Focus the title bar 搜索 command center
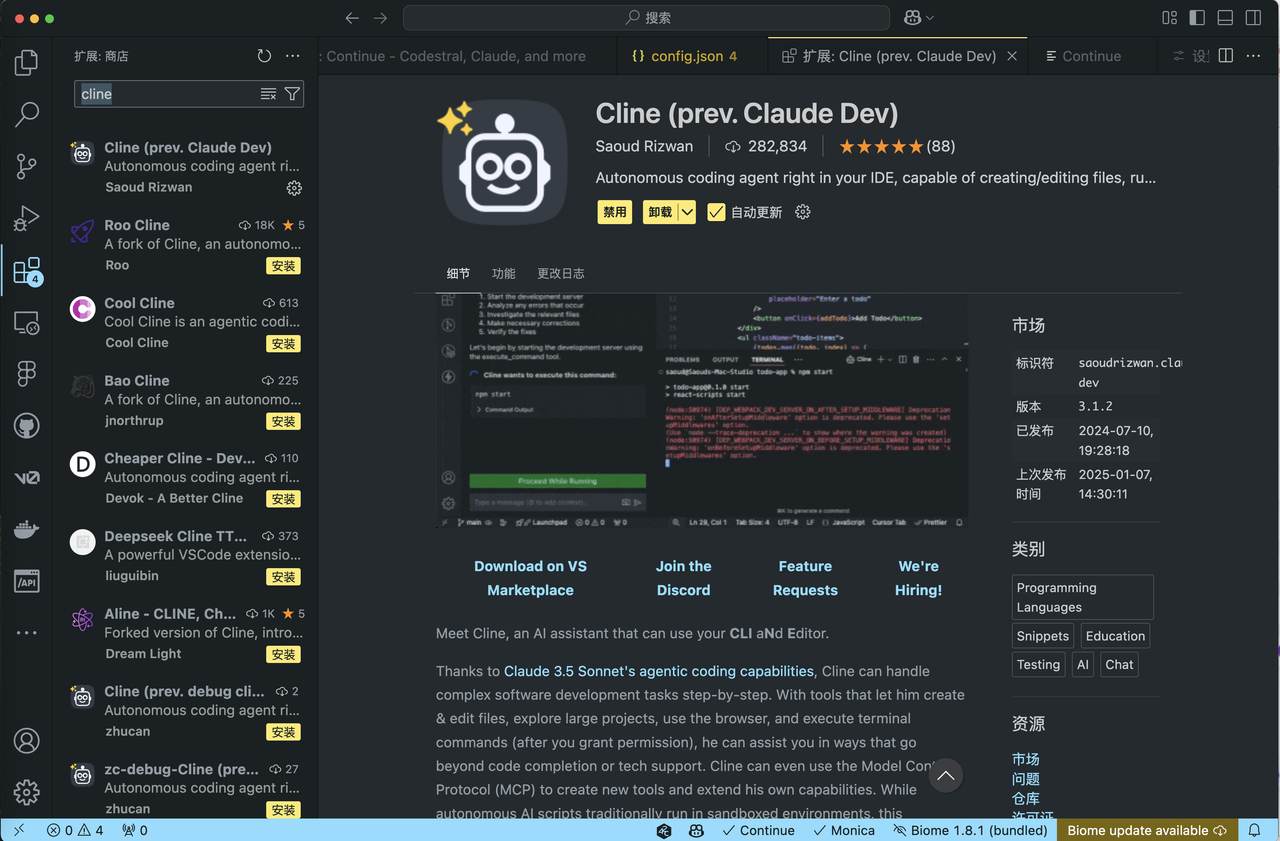This screenshot has height=841, width=1280. point(646,18)
